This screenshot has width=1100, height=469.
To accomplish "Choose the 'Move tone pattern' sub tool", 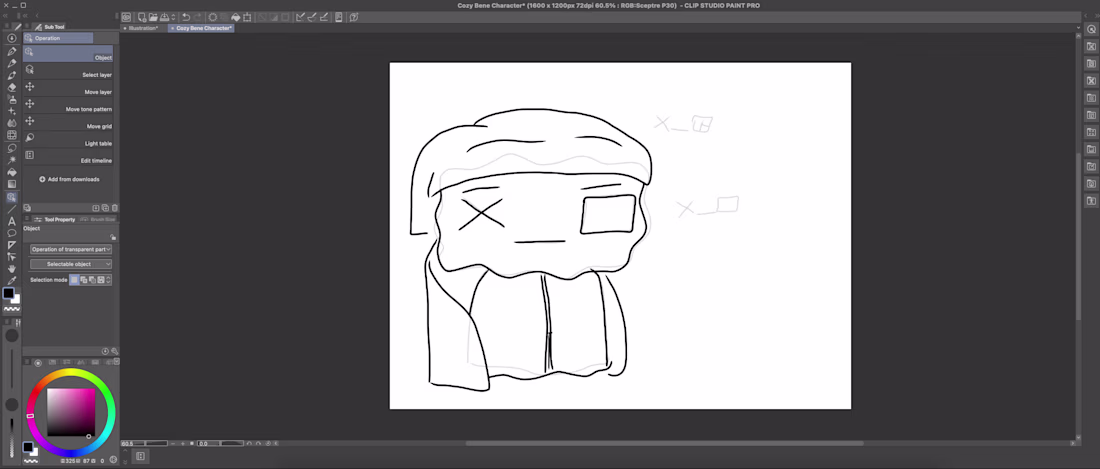I will [68, 105].
